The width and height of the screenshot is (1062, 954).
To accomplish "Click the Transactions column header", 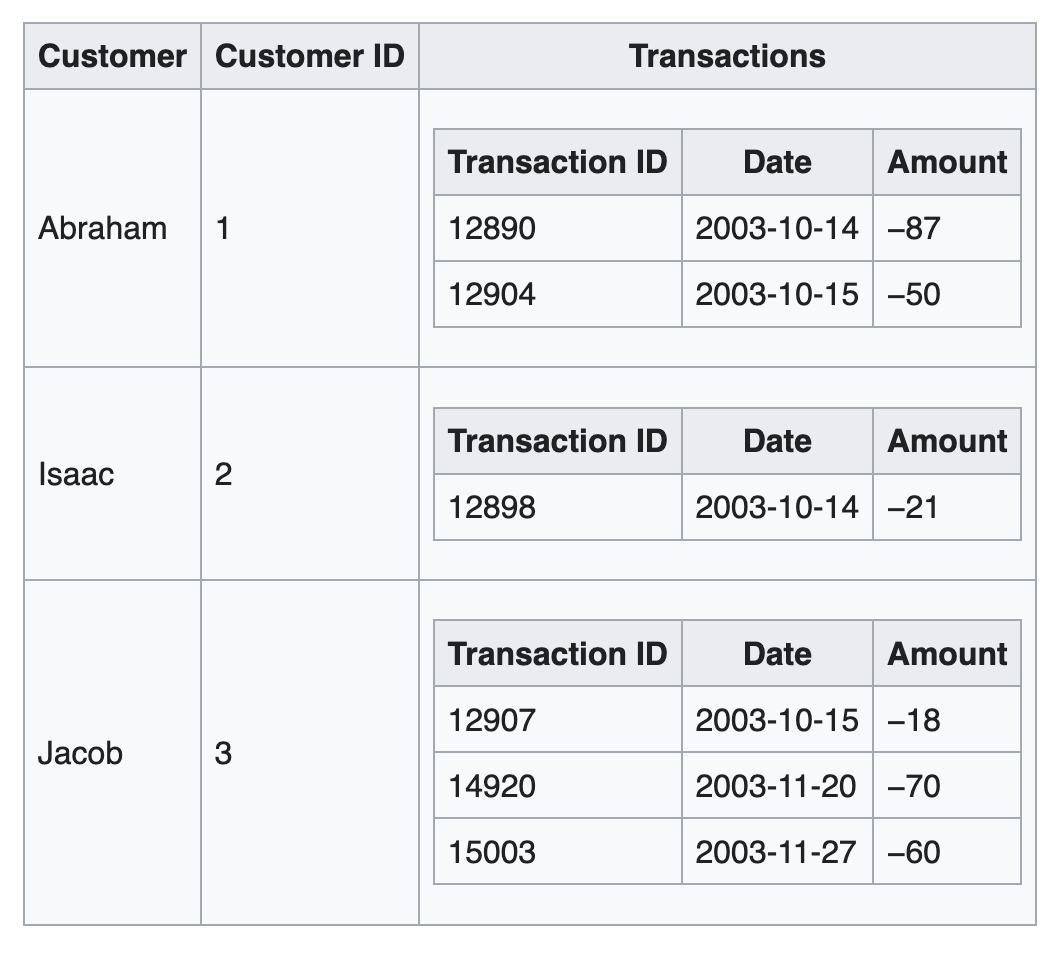I will click(x=727, y=56).
